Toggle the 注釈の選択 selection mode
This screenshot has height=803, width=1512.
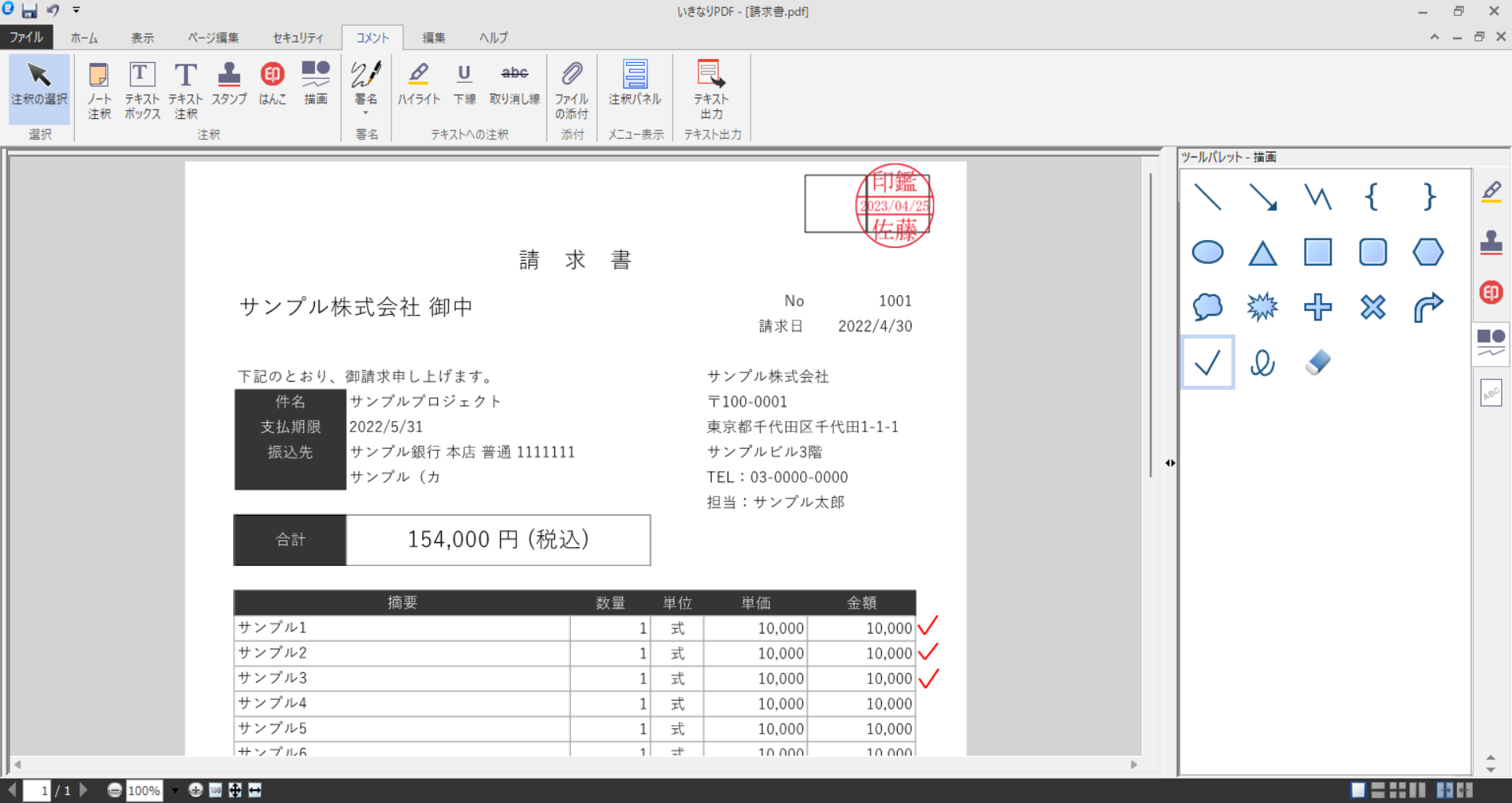[x=38, y=89]
